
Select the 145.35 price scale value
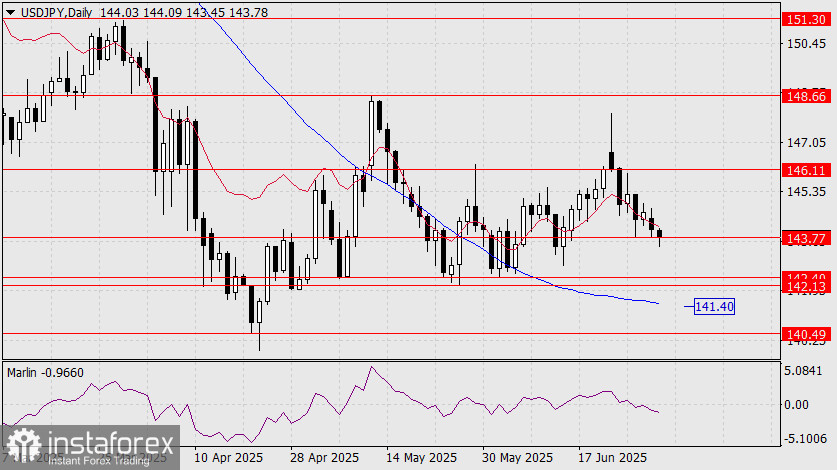pos(807,191)
